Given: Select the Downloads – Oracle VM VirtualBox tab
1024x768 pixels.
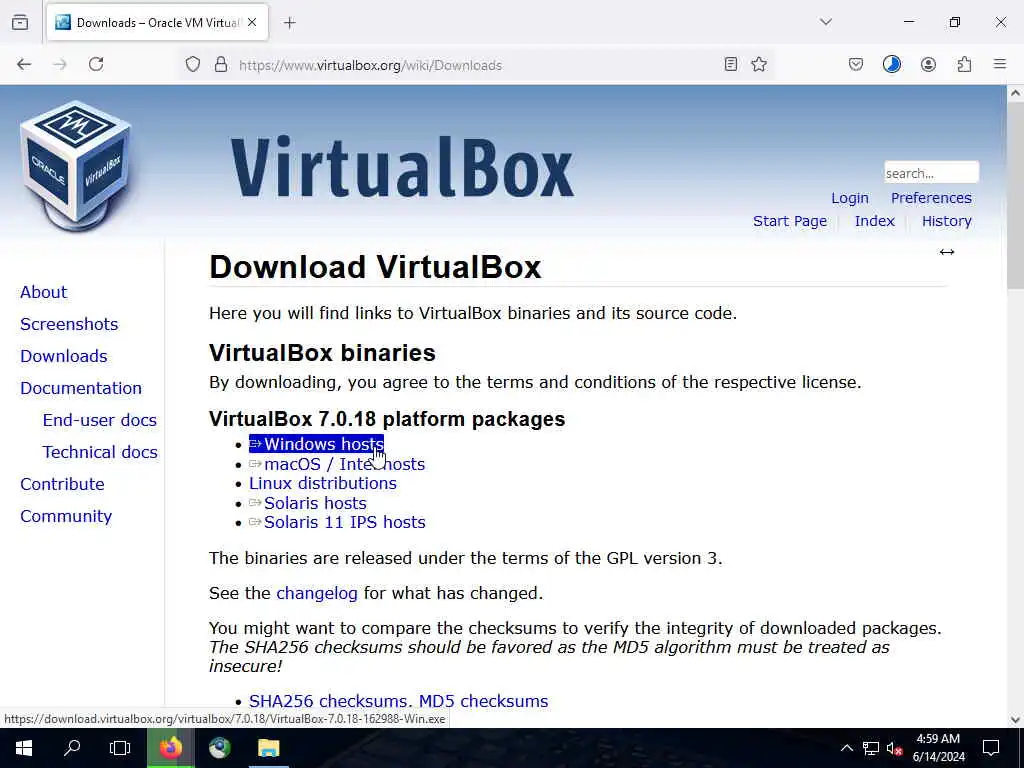Looking at the screenshot, I should tap(157, 23).
